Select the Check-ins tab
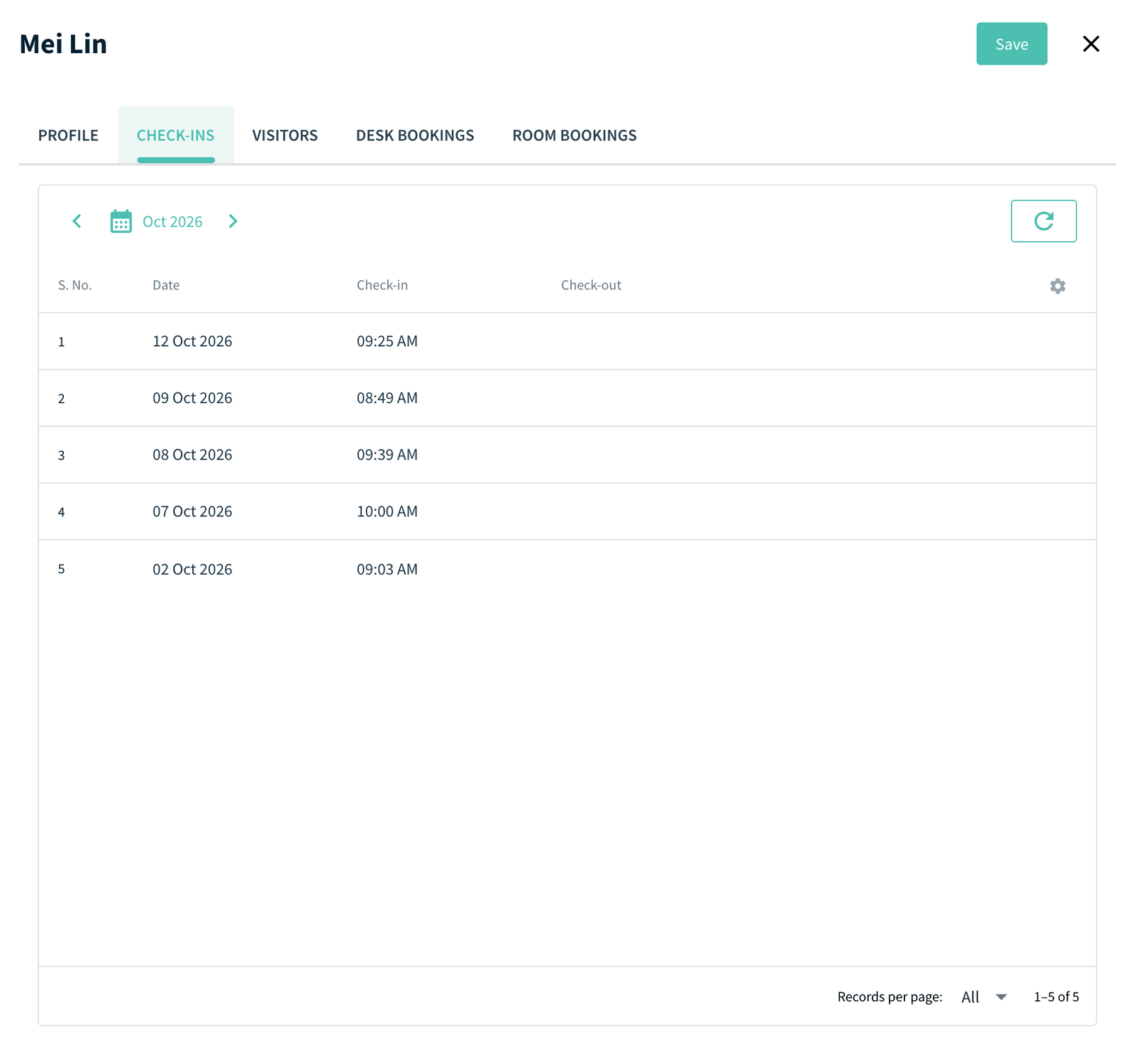This screenshot has width=1135, height=1064. (176, 135)
